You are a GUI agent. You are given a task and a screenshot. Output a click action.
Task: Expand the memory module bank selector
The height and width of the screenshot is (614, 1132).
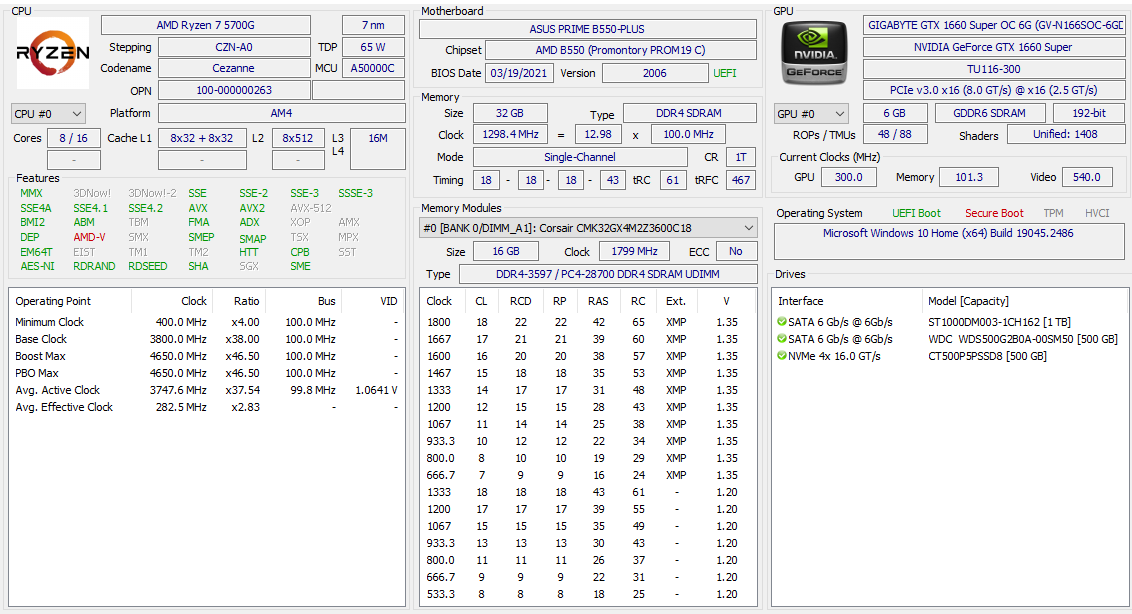[x=588, y=228]
